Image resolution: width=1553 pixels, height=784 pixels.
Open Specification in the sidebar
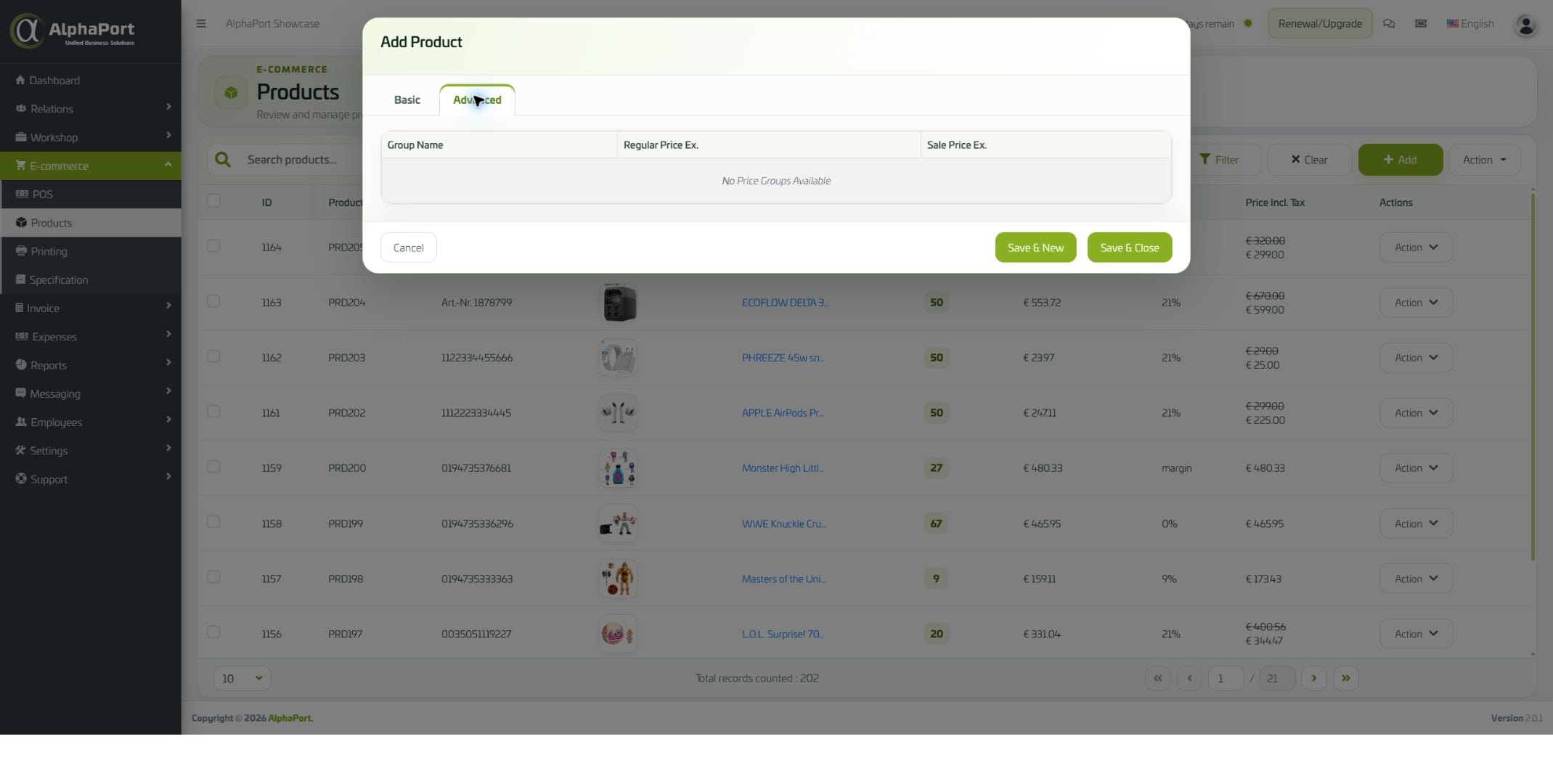click(x=91, y=279)
